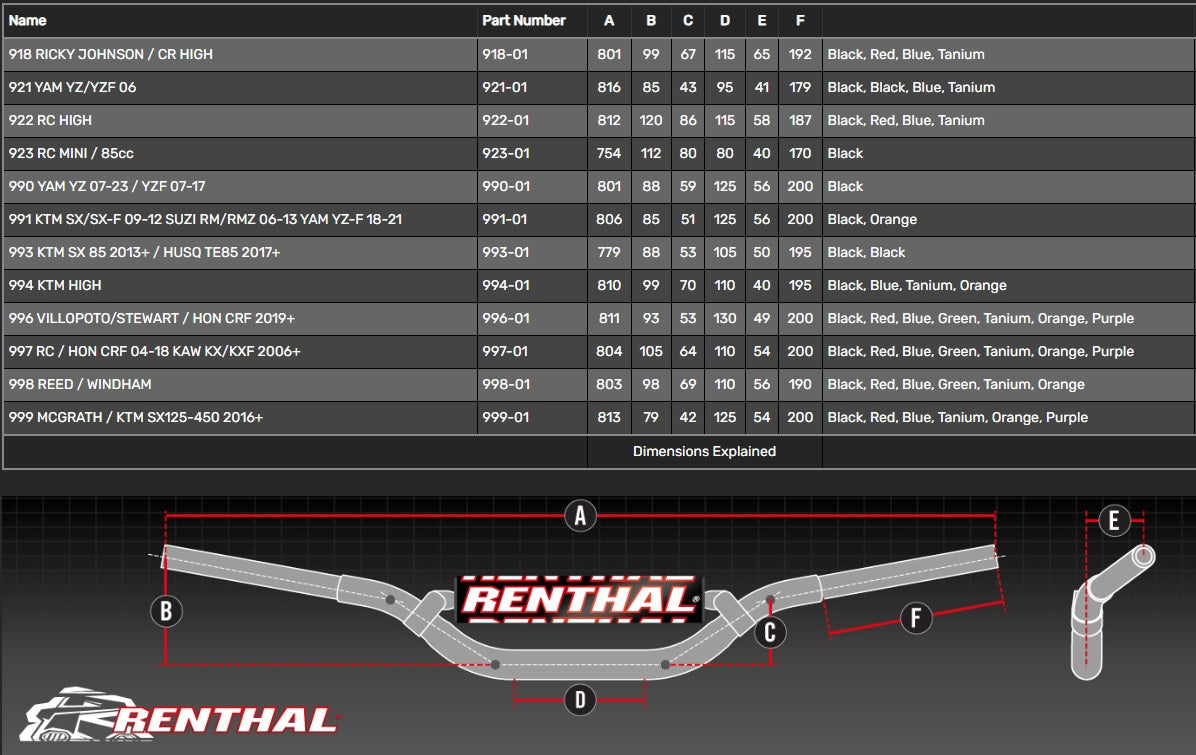Select the 999 McGrath / KTM SX125-450 row
The image size is (1196, 755).
pos(136,417)
